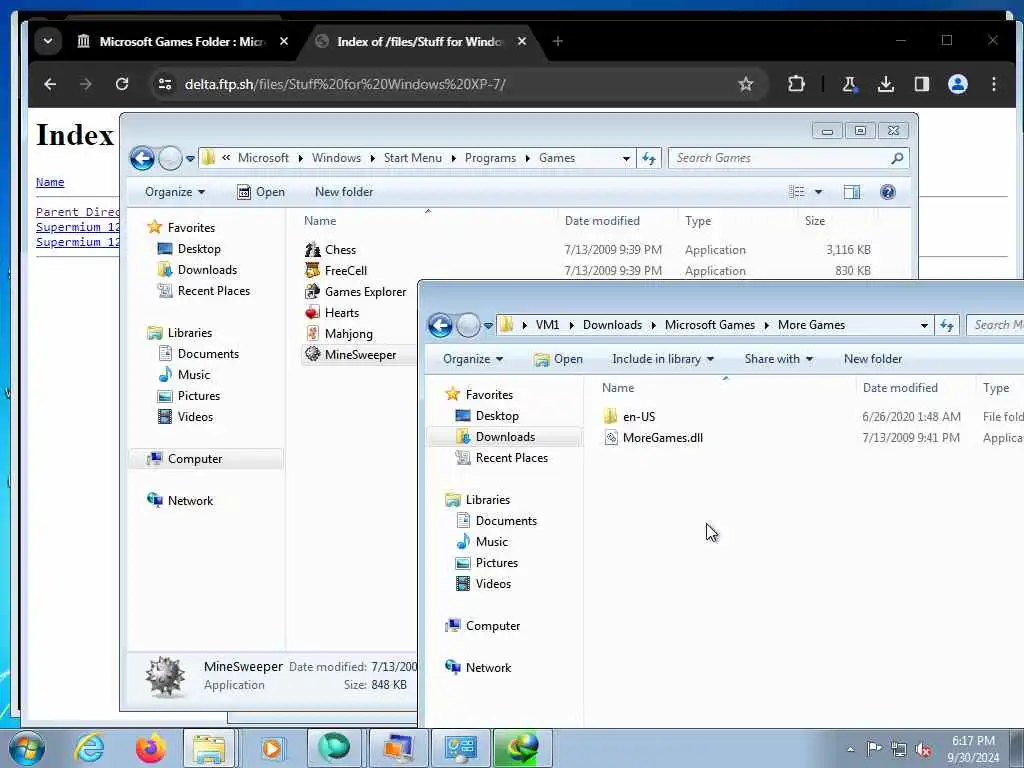
Task: Go back in More Games explorer window
Action: pos(440,325)
